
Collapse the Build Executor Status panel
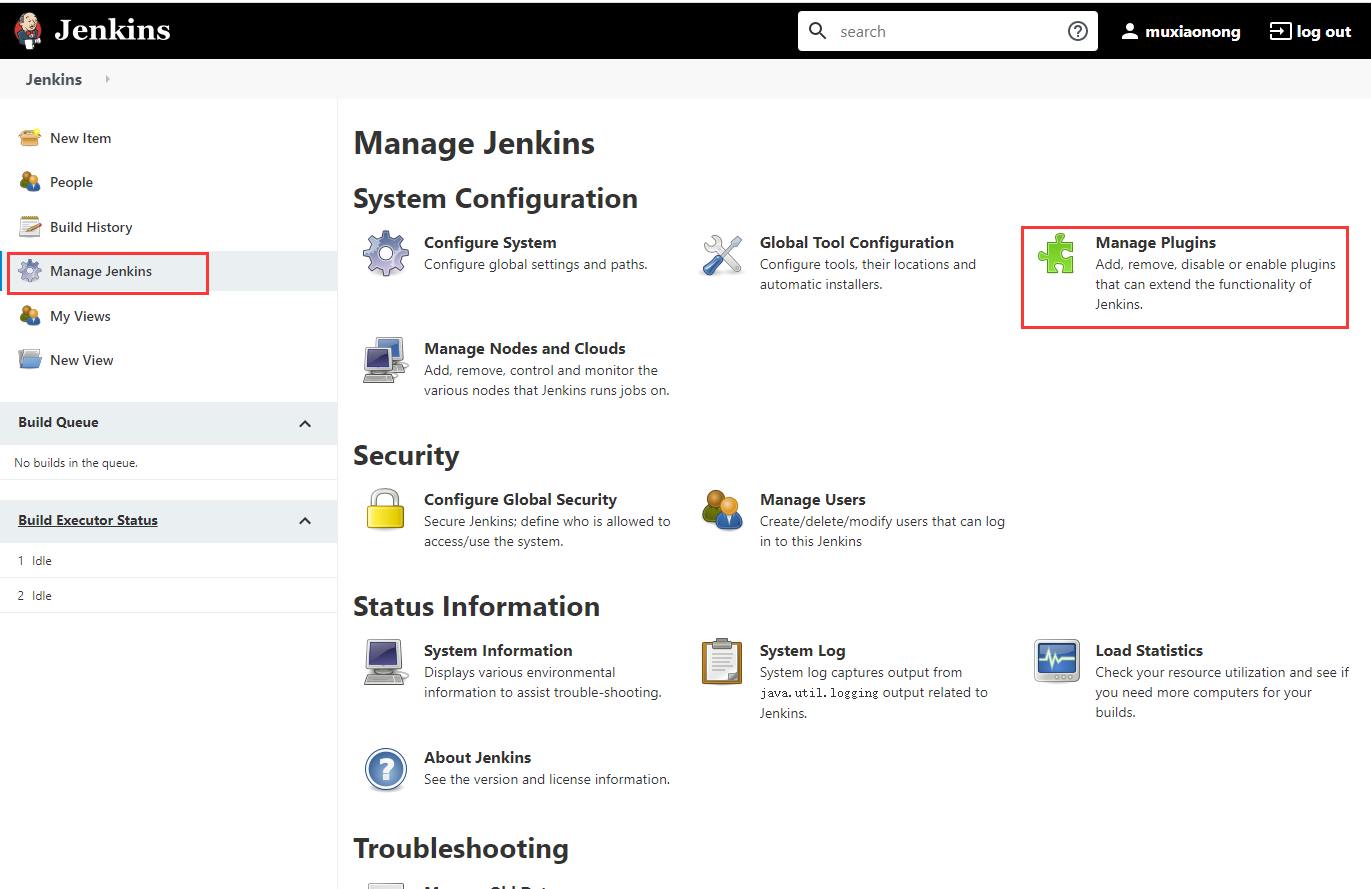(x=305, y=521)
